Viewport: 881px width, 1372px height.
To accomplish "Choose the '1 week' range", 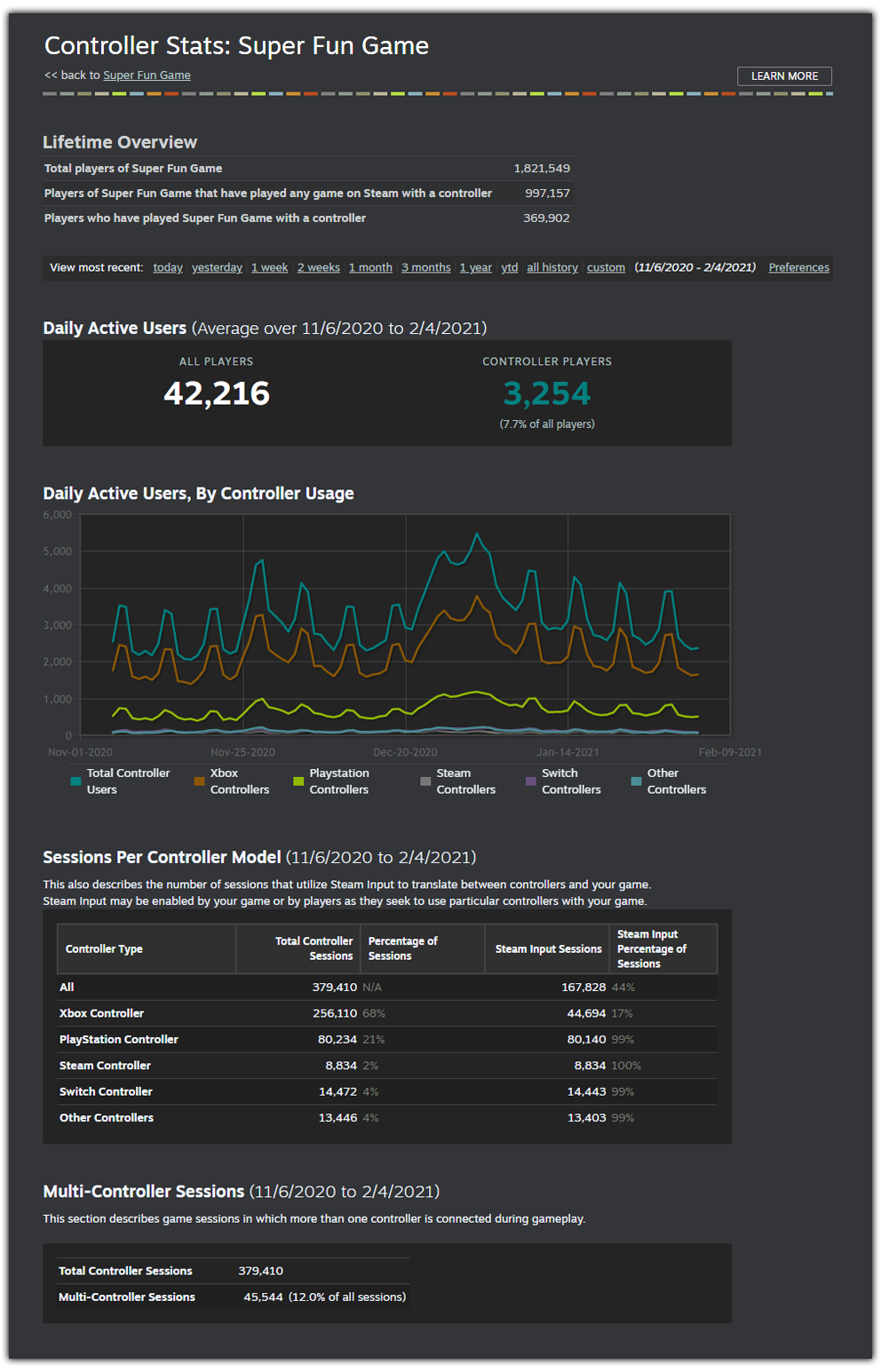I will click(x=269, y=267).
